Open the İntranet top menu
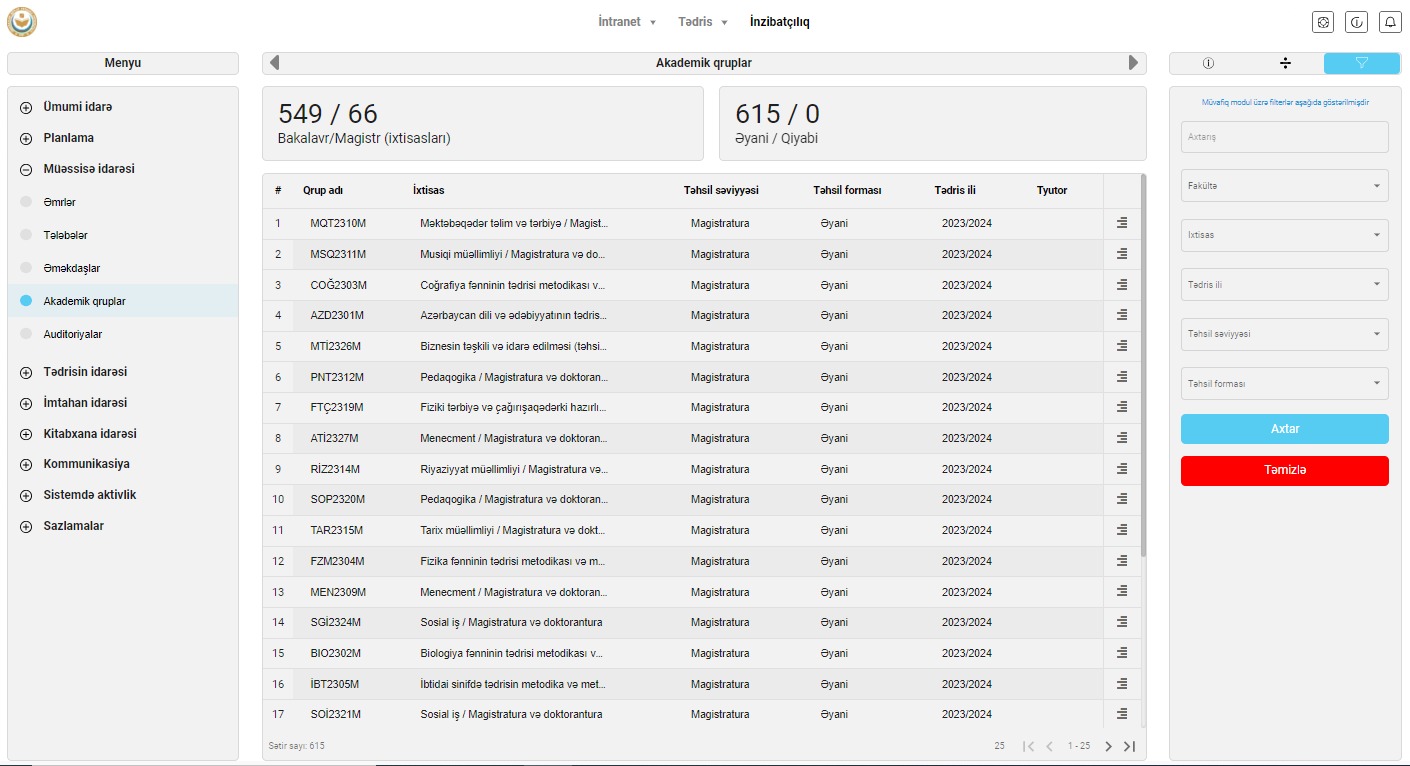 [627, 22]
